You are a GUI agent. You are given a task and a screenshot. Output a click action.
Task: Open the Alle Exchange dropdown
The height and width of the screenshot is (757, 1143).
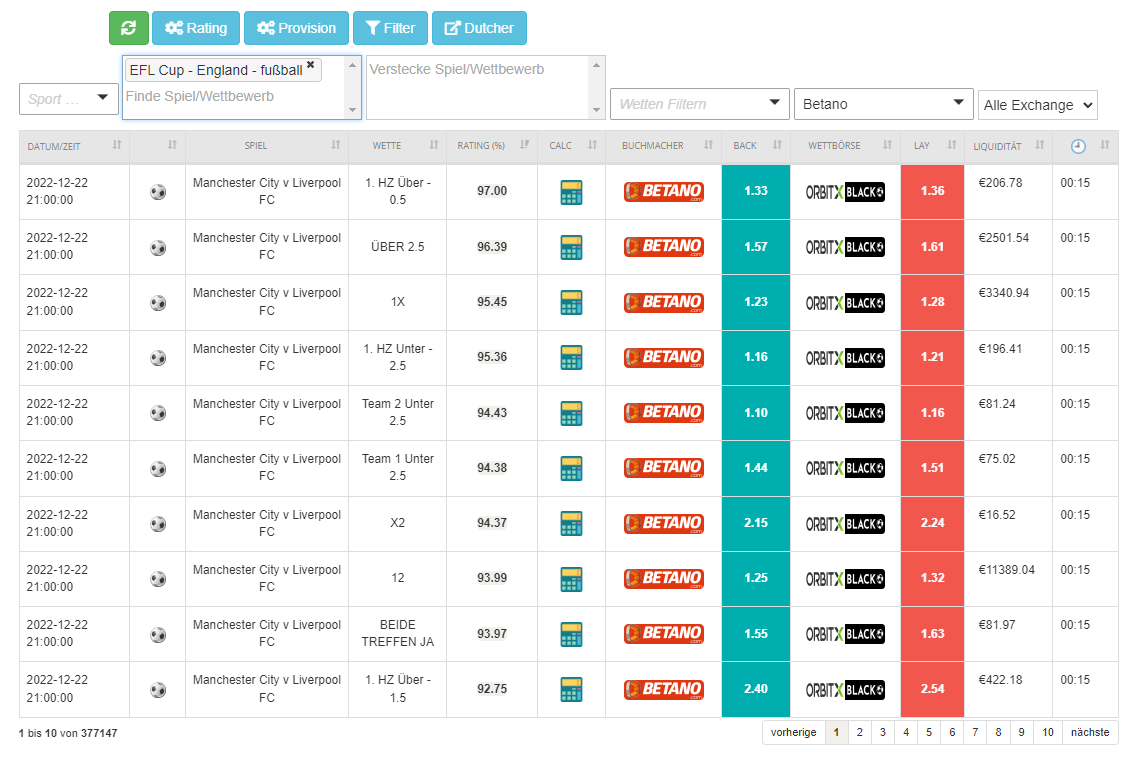(x=1037, y=105)
